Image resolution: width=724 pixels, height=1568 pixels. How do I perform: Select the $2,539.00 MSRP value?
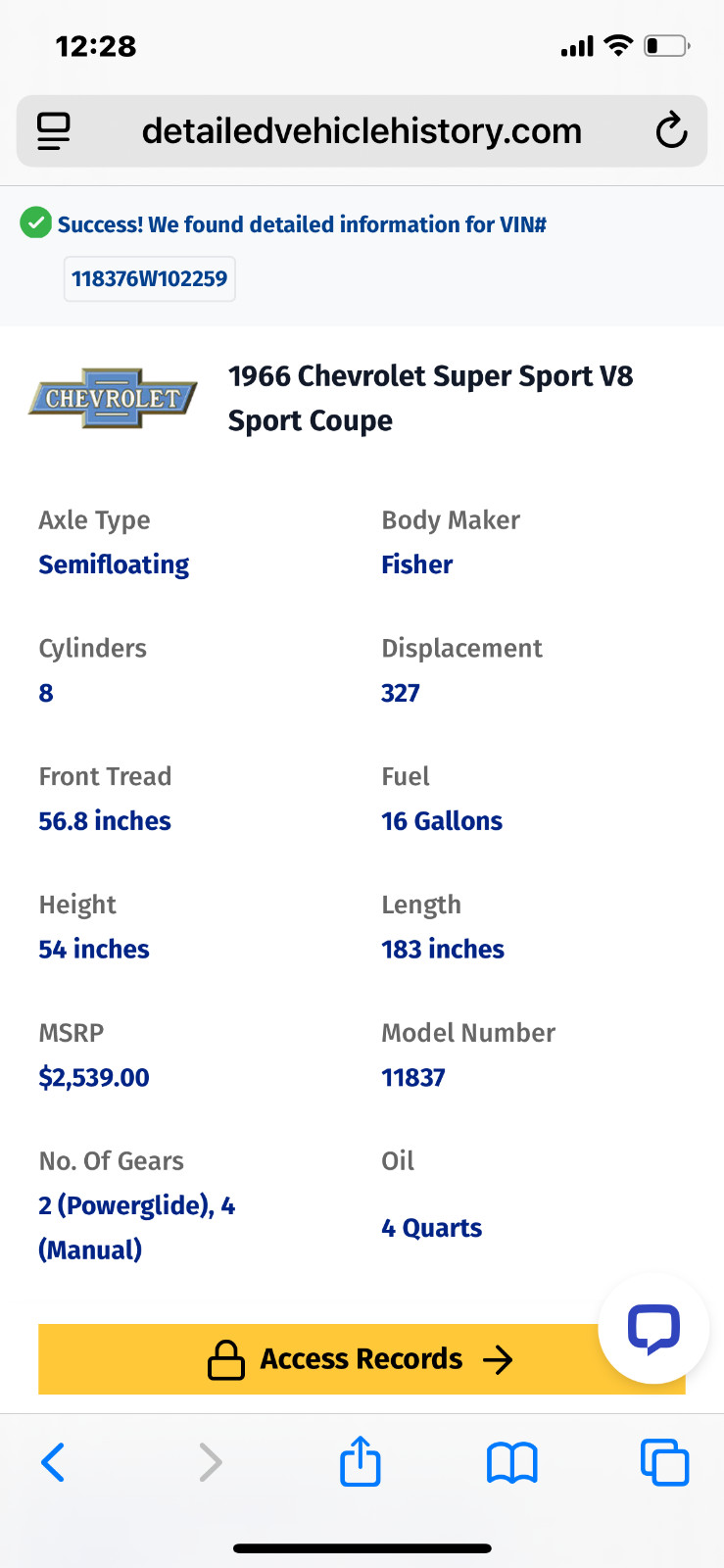(94, 1078)
